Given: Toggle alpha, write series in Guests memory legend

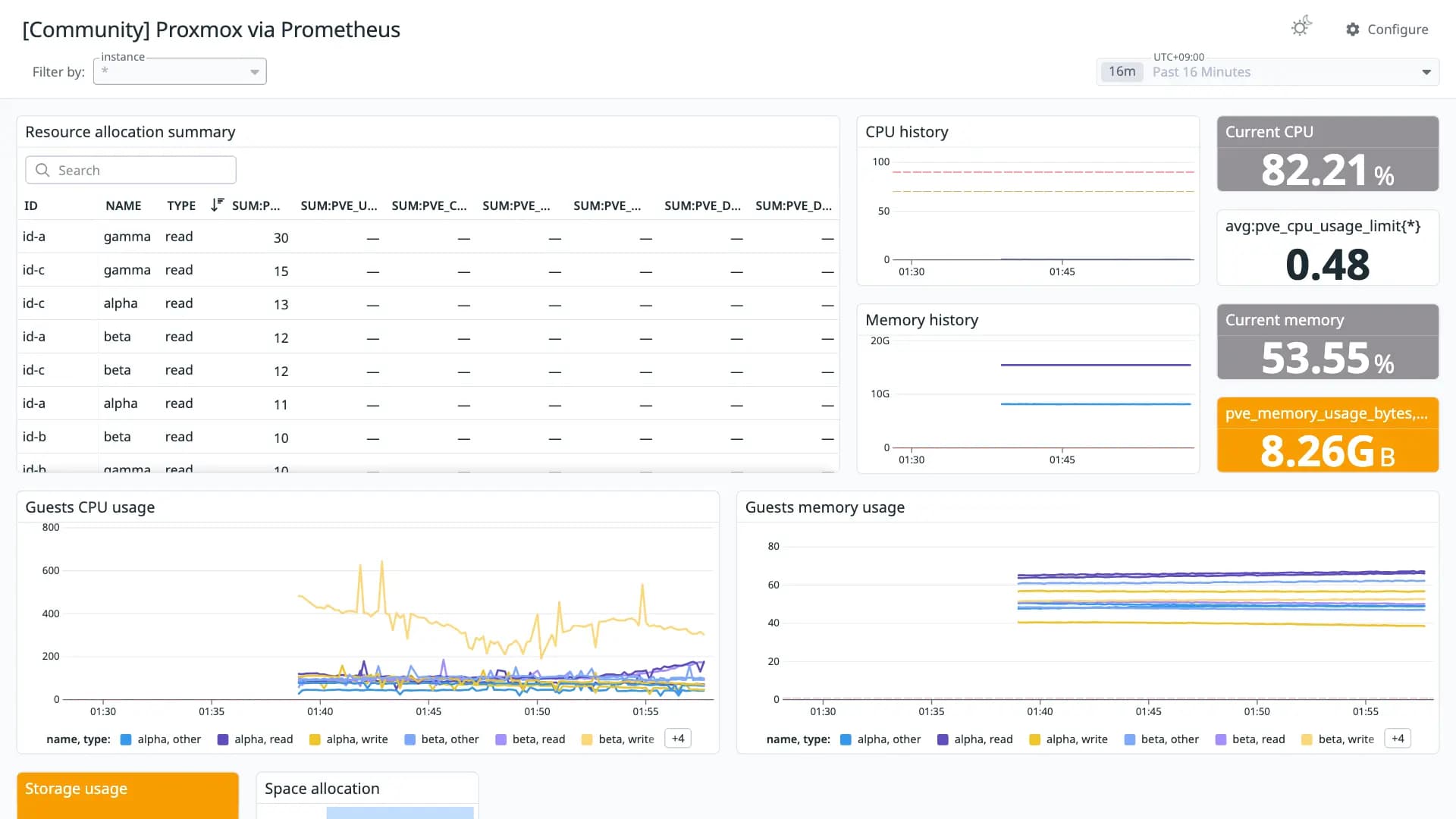Looking at the screenshot, I should click(x=1068, y=739).
